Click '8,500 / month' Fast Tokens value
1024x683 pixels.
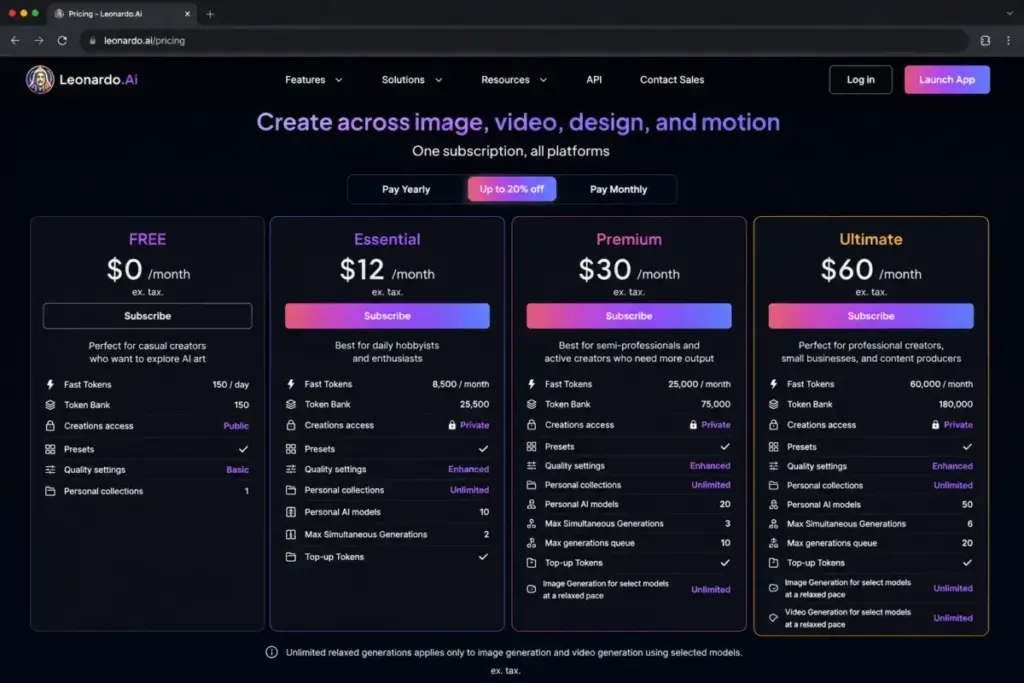460,384
